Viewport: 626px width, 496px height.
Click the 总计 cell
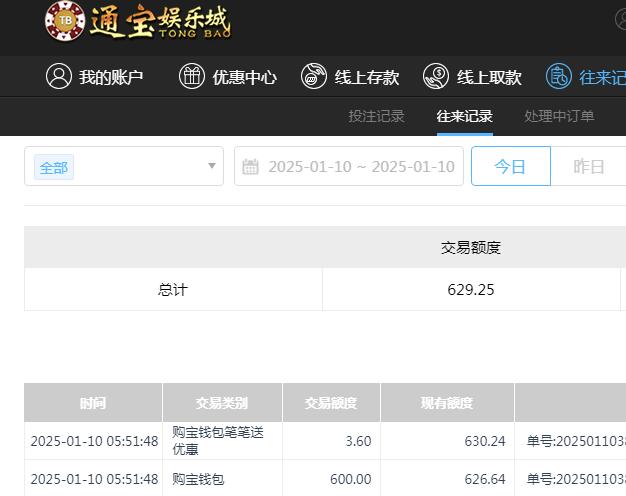point(173,289)
